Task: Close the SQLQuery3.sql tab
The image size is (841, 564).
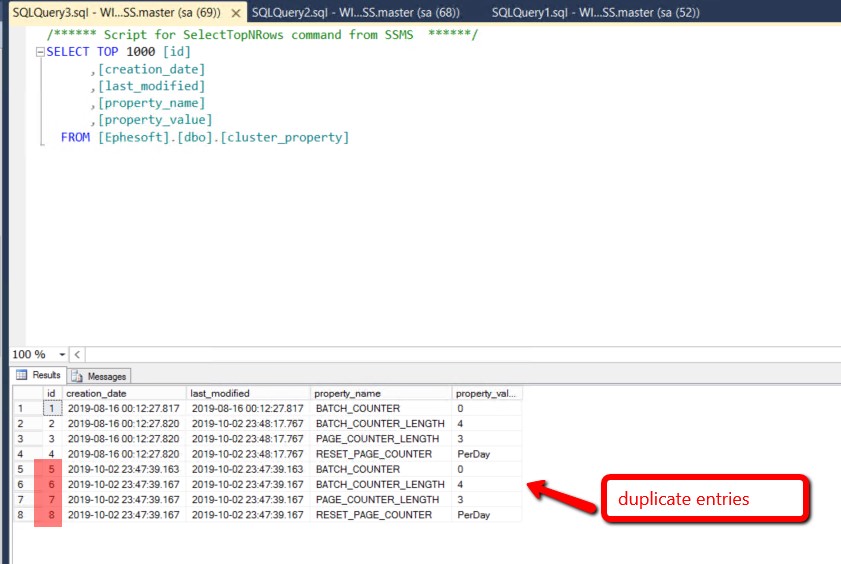Action: click(235, 13)
